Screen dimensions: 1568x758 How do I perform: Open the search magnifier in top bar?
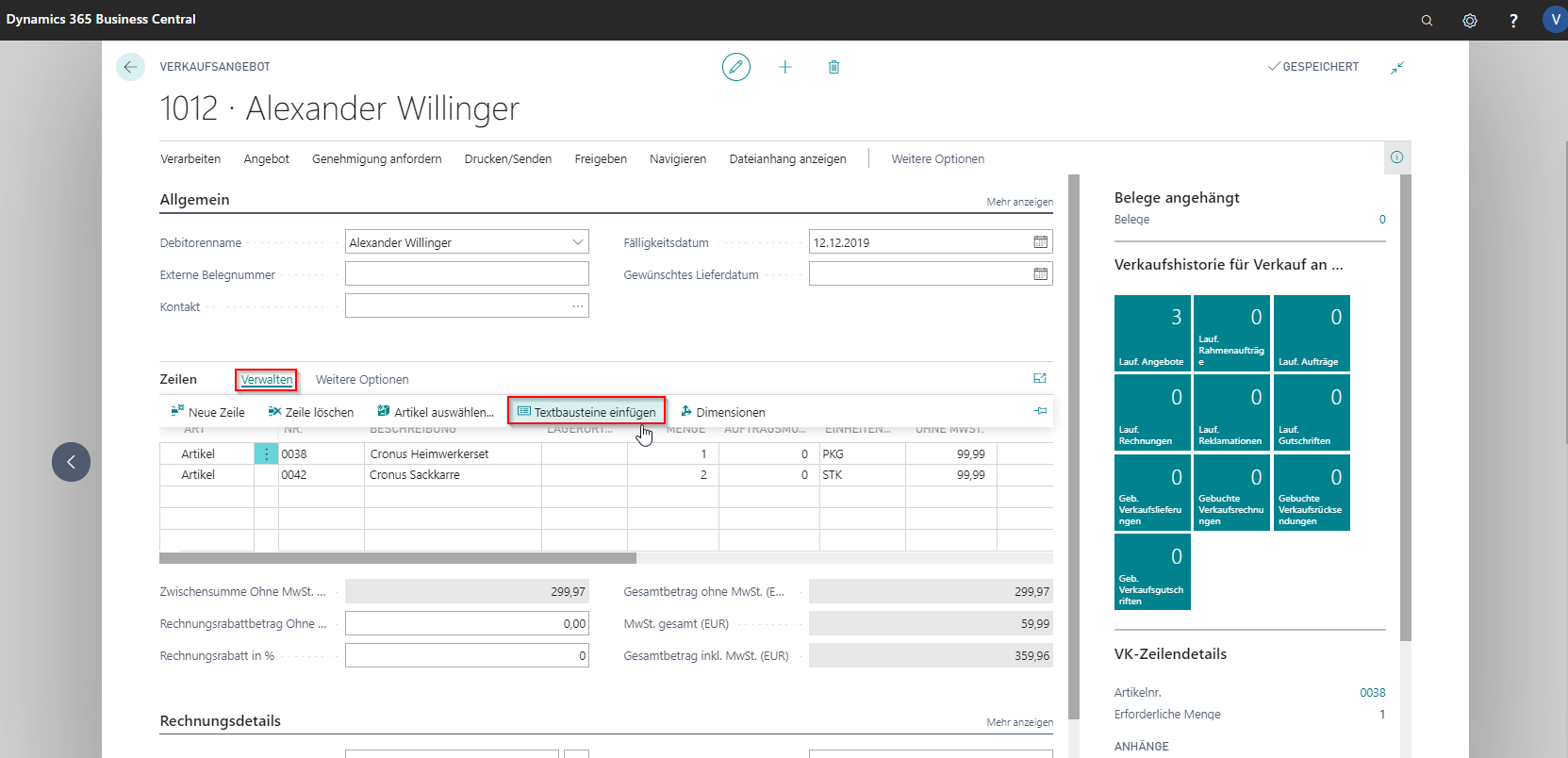coord(1427,20)
